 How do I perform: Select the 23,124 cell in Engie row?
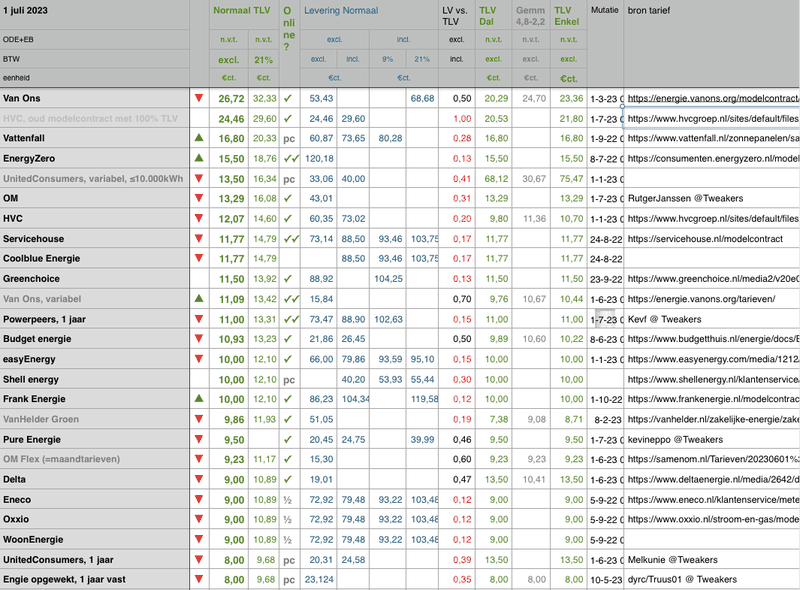[x=319, y=580]
